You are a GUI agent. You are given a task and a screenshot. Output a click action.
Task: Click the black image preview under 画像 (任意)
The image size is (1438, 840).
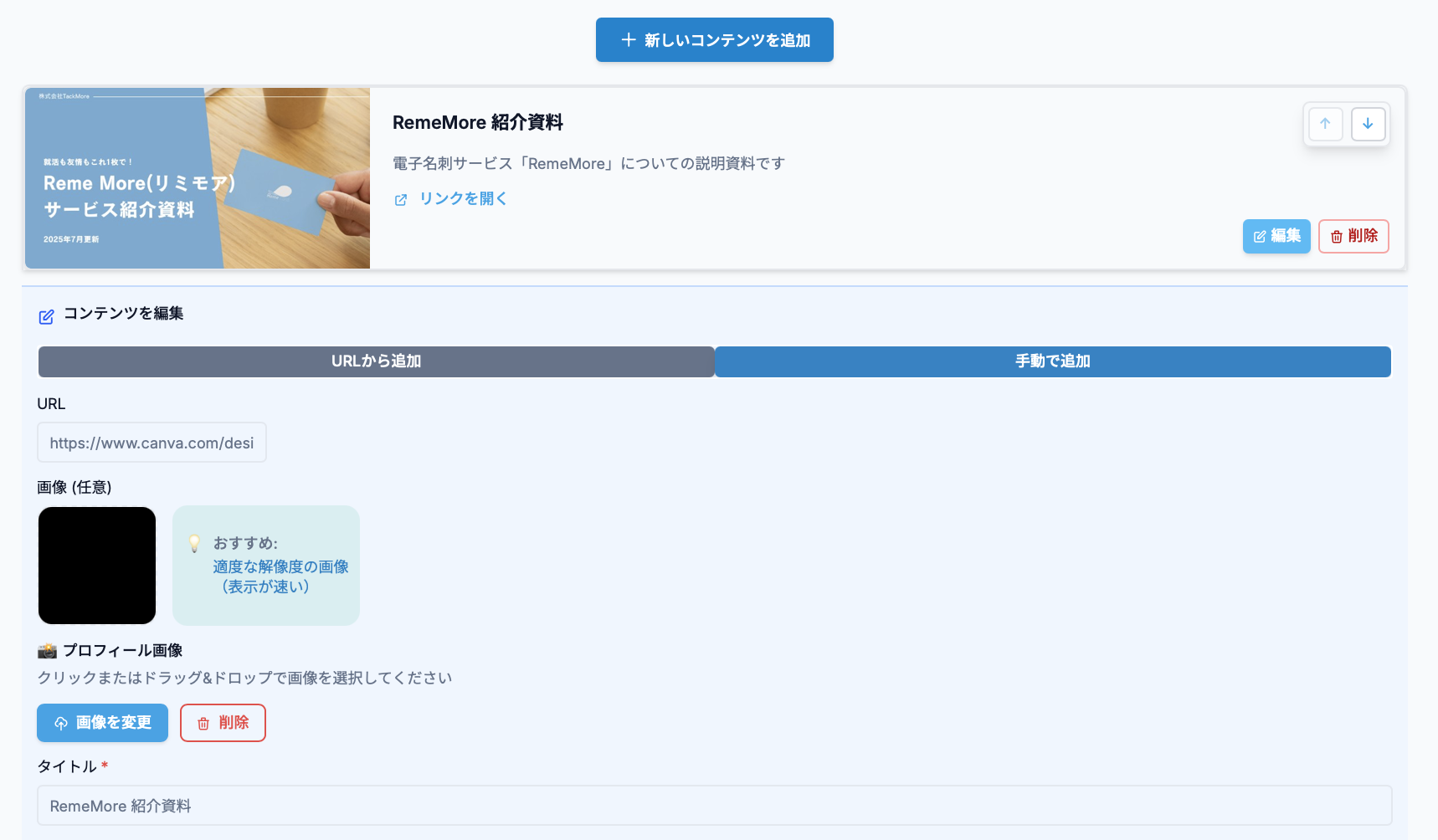(96, 565)
